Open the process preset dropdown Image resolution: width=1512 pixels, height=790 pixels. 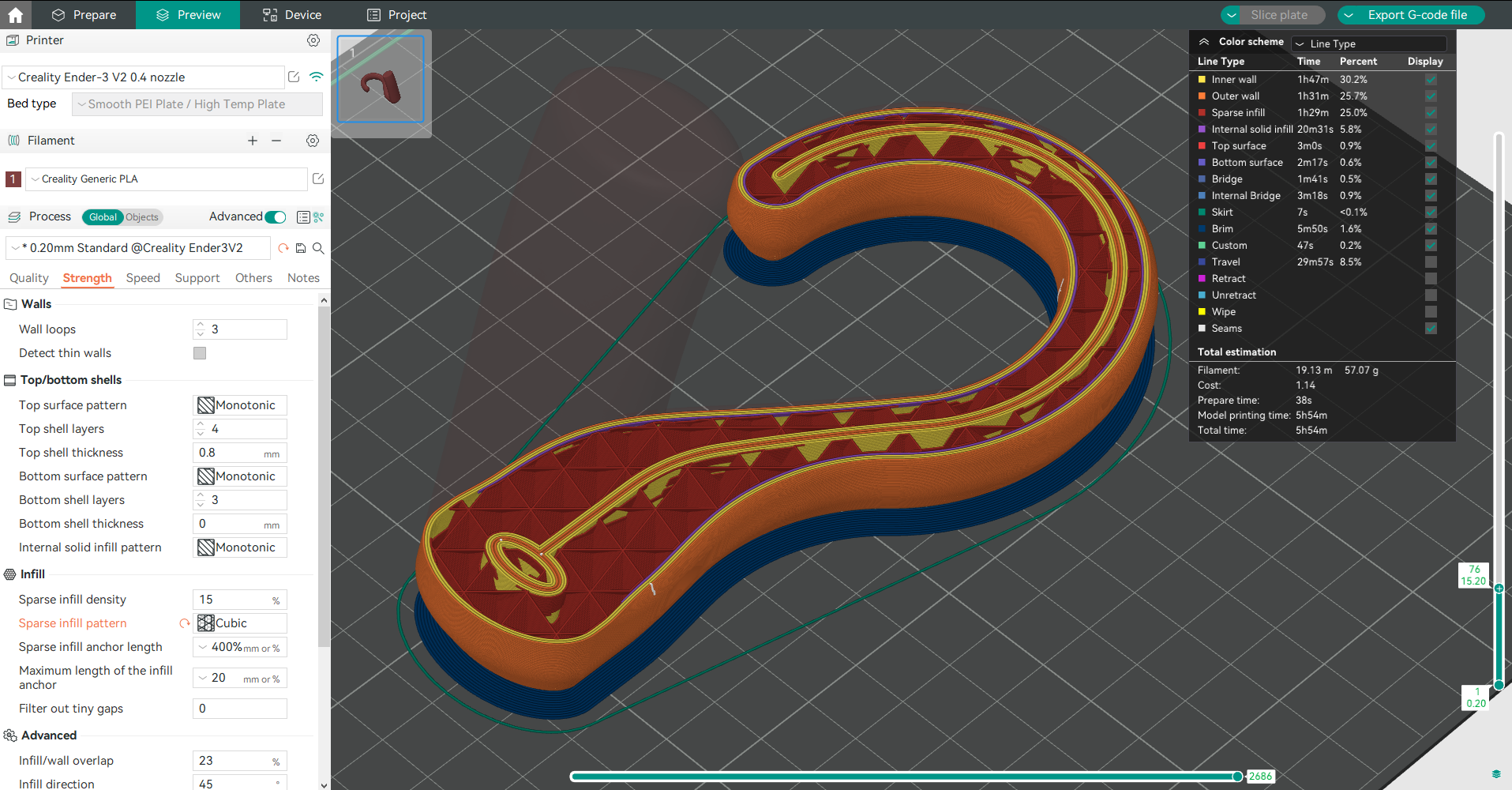[138, 248]
